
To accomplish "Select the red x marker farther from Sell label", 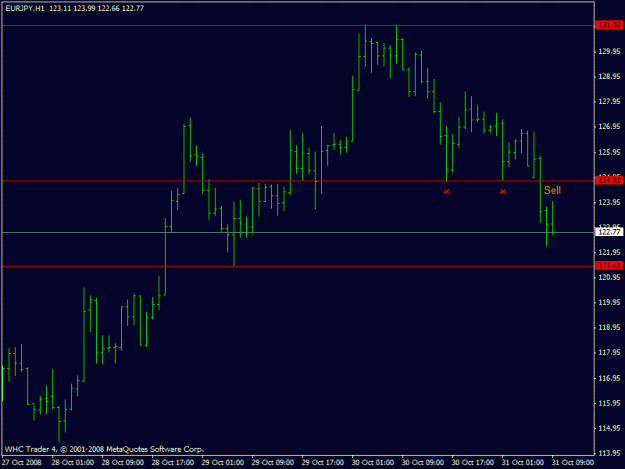I will point(446,192).
